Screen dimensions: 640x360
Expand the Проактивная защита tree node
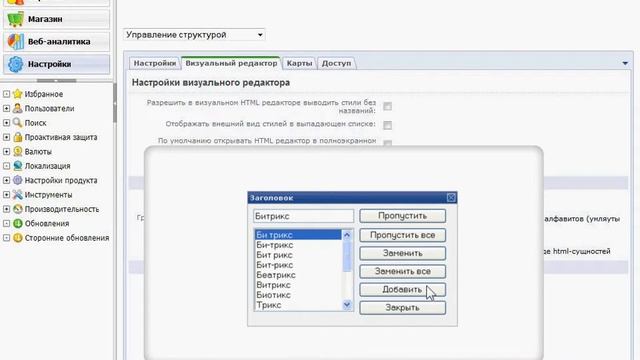(6, 137)
